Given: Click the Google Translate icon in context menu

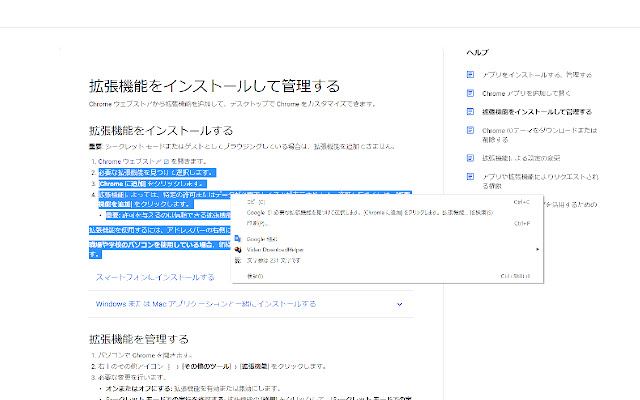Looking at the screenshot, I should pos(238,239).
